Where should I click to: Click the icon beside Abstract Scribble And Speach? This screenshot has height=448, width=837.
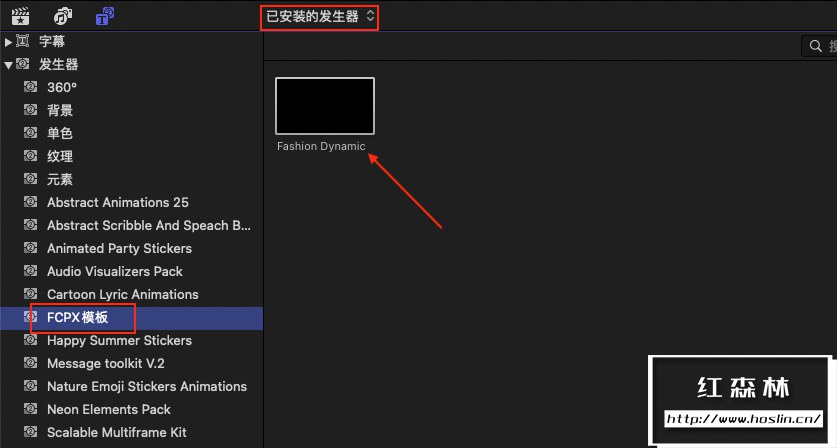(x=31, y=224)
